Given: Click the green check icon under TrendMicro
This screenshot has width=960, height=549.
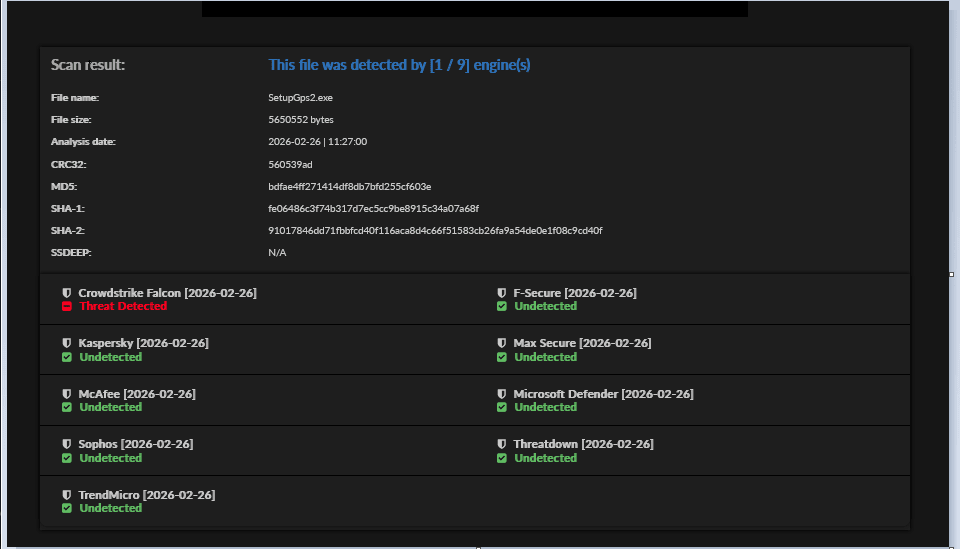Looking at the screenshot, I should [x=67, y=508].
